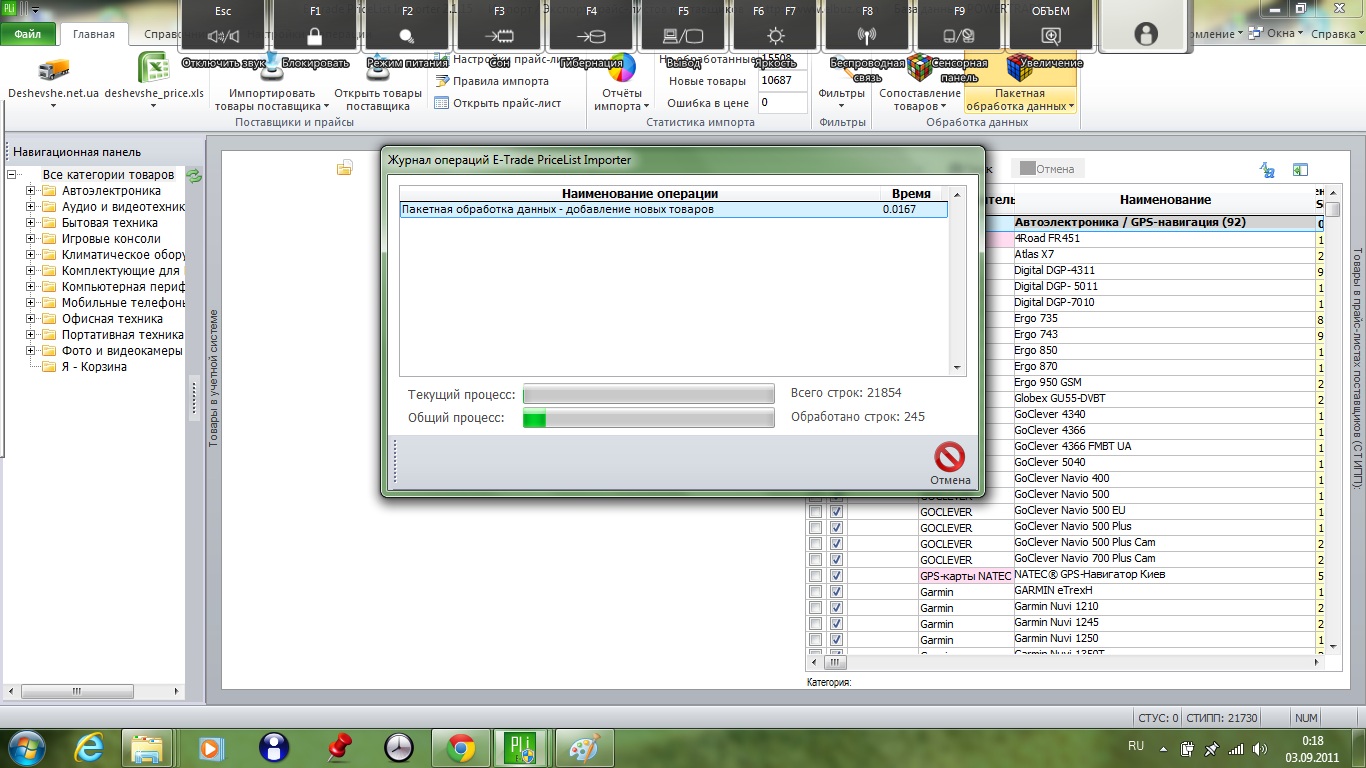The image size is (1366, 768).
Task: Open the Пакетная обработка данных ribbon dropdown
Action: (x=1020, y=83)
